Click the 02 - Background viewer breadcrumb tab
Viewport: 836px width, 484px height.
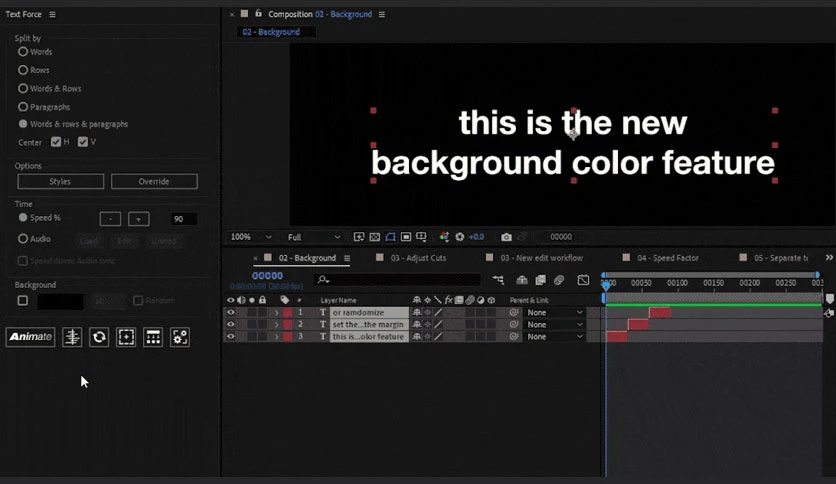271,32
